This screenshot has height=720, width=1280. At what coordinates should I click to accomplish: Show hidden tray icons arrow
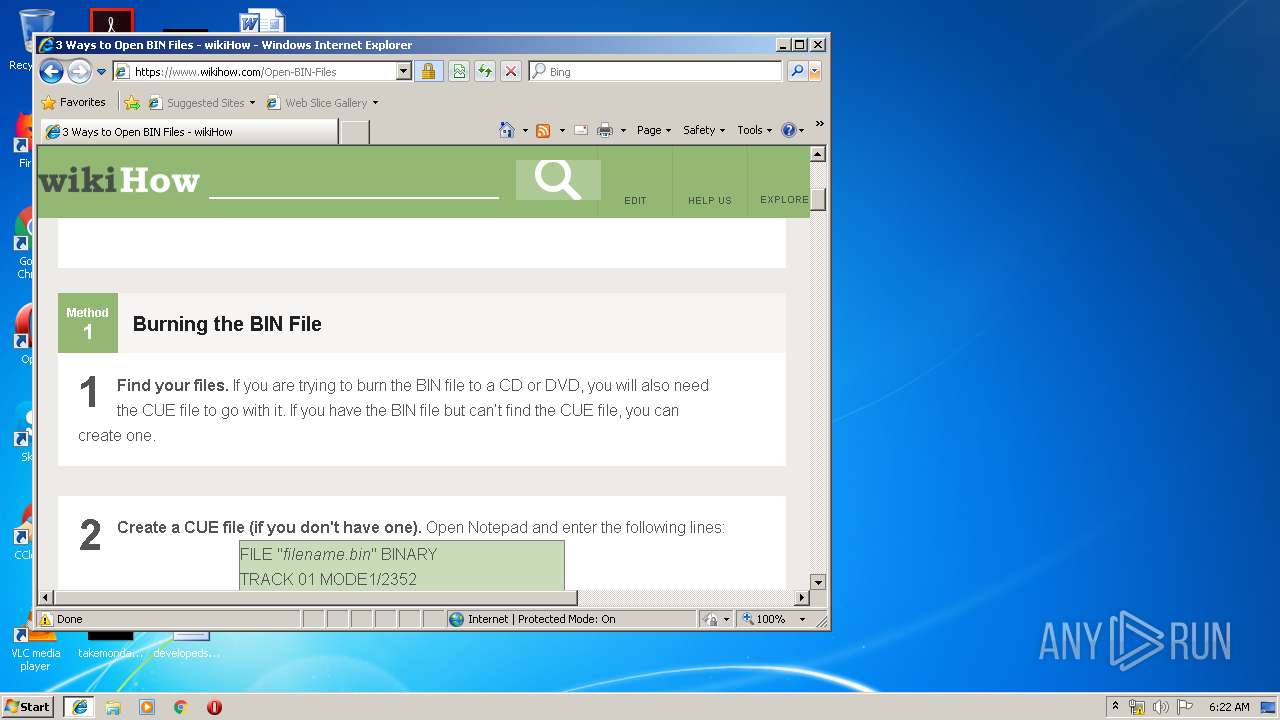click(1116, 706)
